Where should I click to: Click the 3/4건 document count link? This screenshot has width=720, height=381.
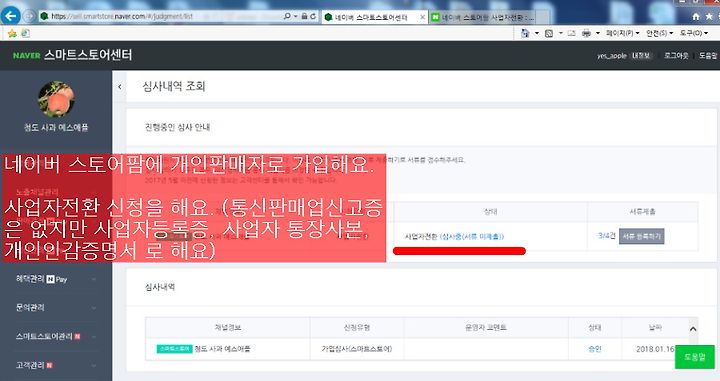pos(607,236)
